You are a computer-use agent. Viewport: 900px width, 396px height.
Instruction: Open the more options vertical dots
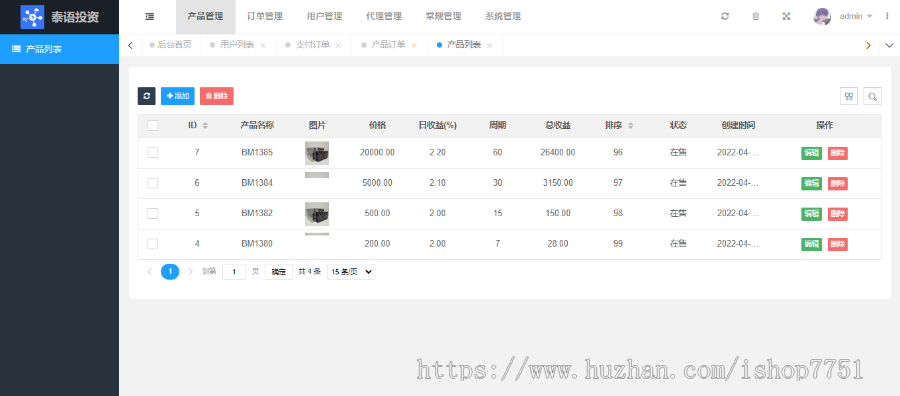tap(887, 17)
